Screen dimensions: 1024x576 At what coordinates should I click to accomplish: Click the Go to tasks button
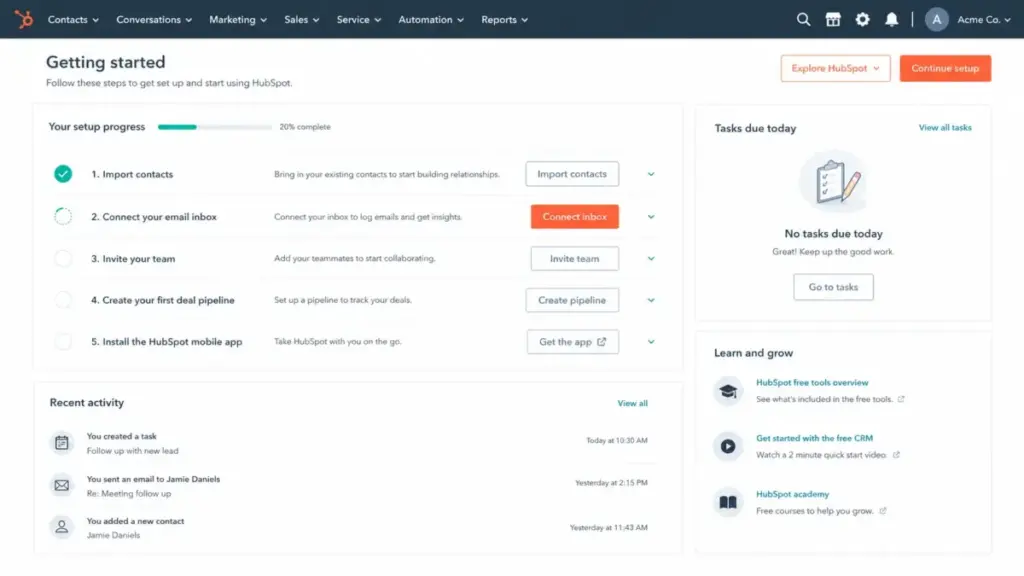[833, 287]
